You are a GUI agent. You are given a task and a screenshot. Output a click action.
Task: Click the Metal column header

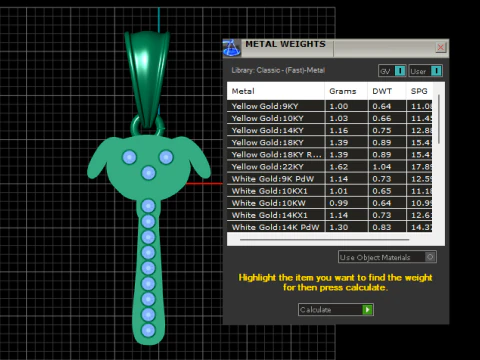(276, 91)
